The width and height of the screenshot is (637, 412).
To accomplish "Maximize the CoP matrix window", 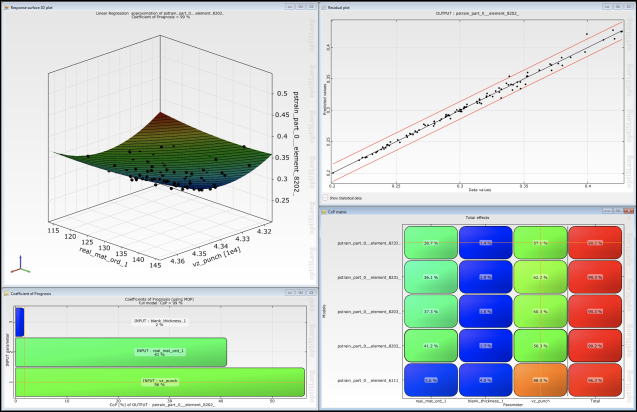I will (x=618, y=211).
